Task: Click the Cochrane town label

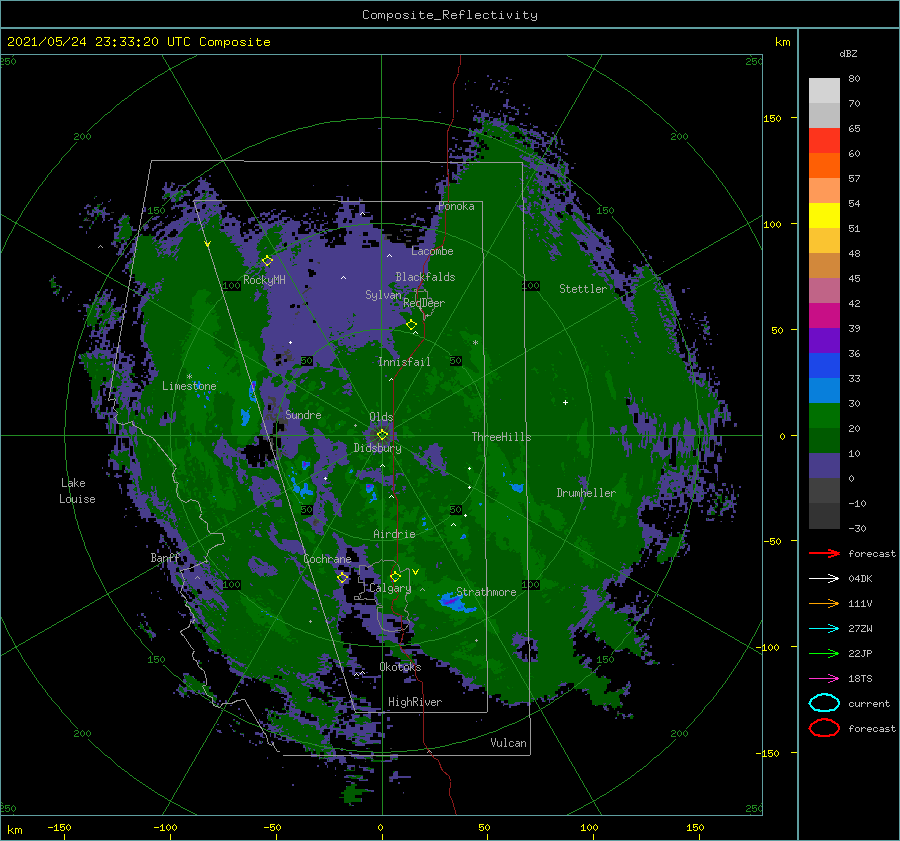Action: [327, 559]
